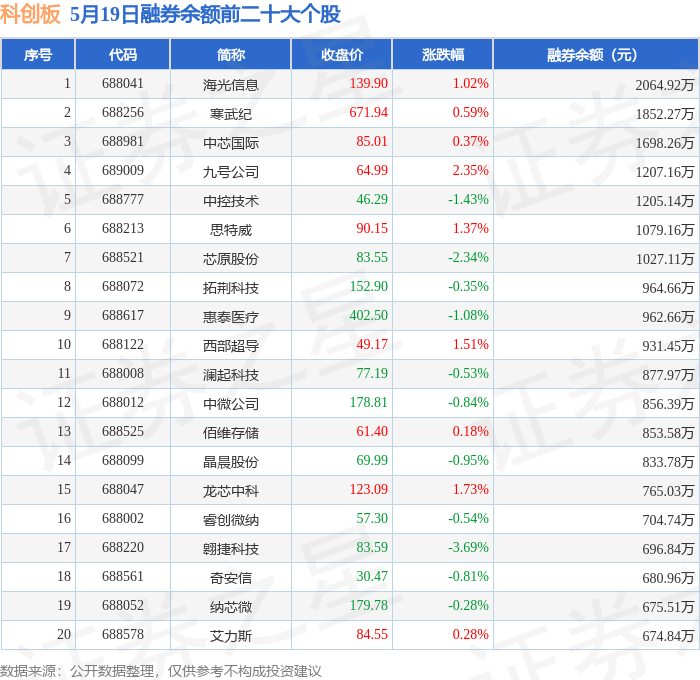Click closing price 178.81
This screenshot has width=700, height=680.
pyautogui.click(x=369, y=403)
